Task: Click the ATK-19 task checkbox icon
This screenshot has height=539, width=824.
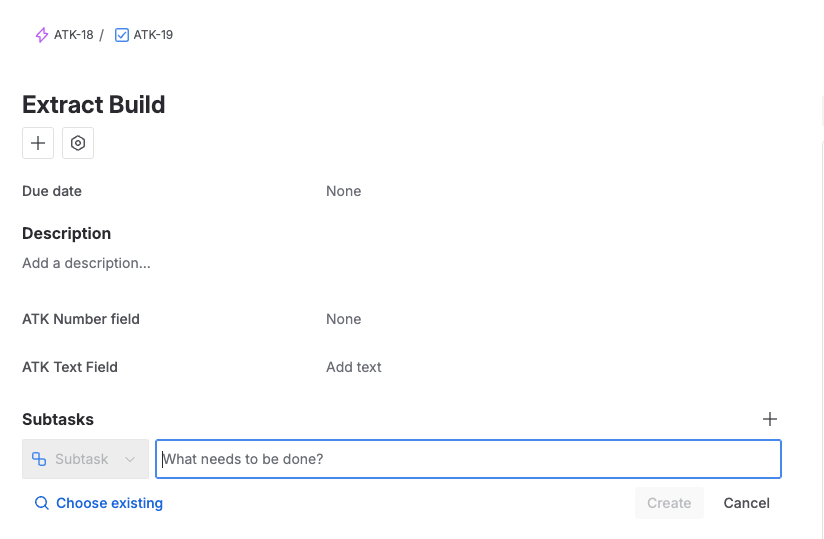Action: click(x=122, y=35)
